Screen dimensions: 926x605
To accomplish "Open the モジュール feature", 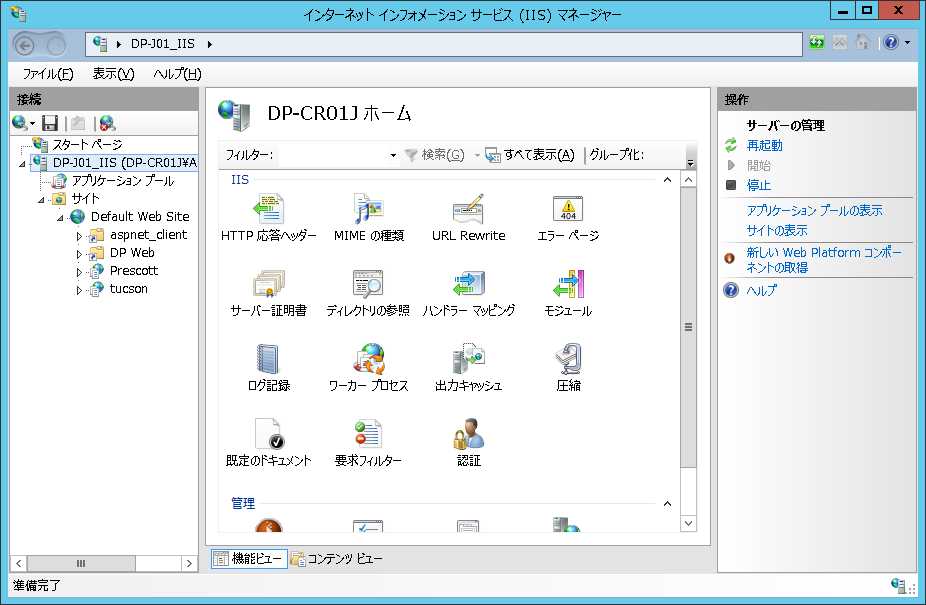I will tap(568, 293).
